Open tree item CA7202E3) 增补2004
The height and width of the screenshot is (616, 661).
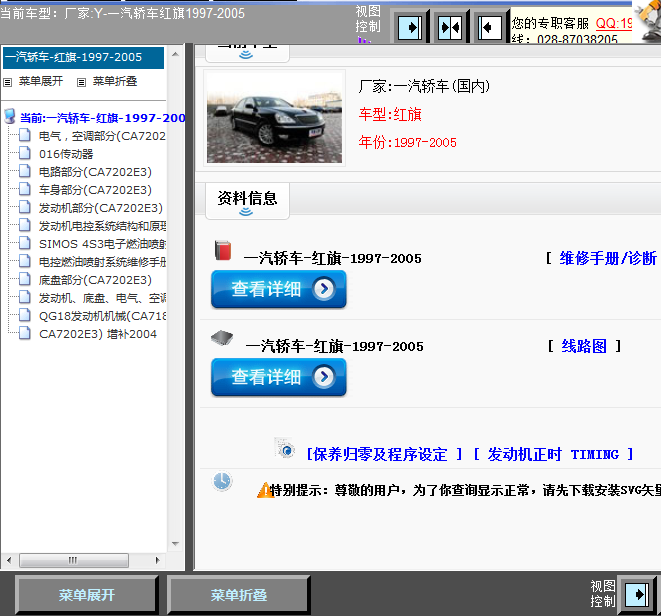pyautogui.click(x=98, y=334)
